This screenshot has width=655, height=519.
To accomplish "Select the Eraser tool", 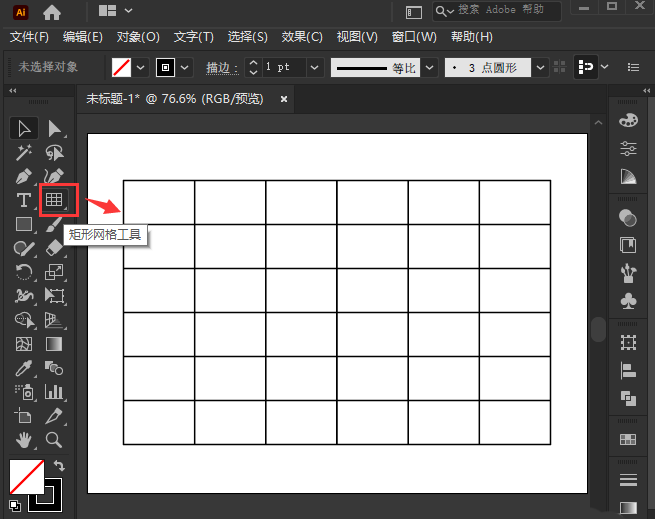I will pyautogui.click(x=55, y=248).
